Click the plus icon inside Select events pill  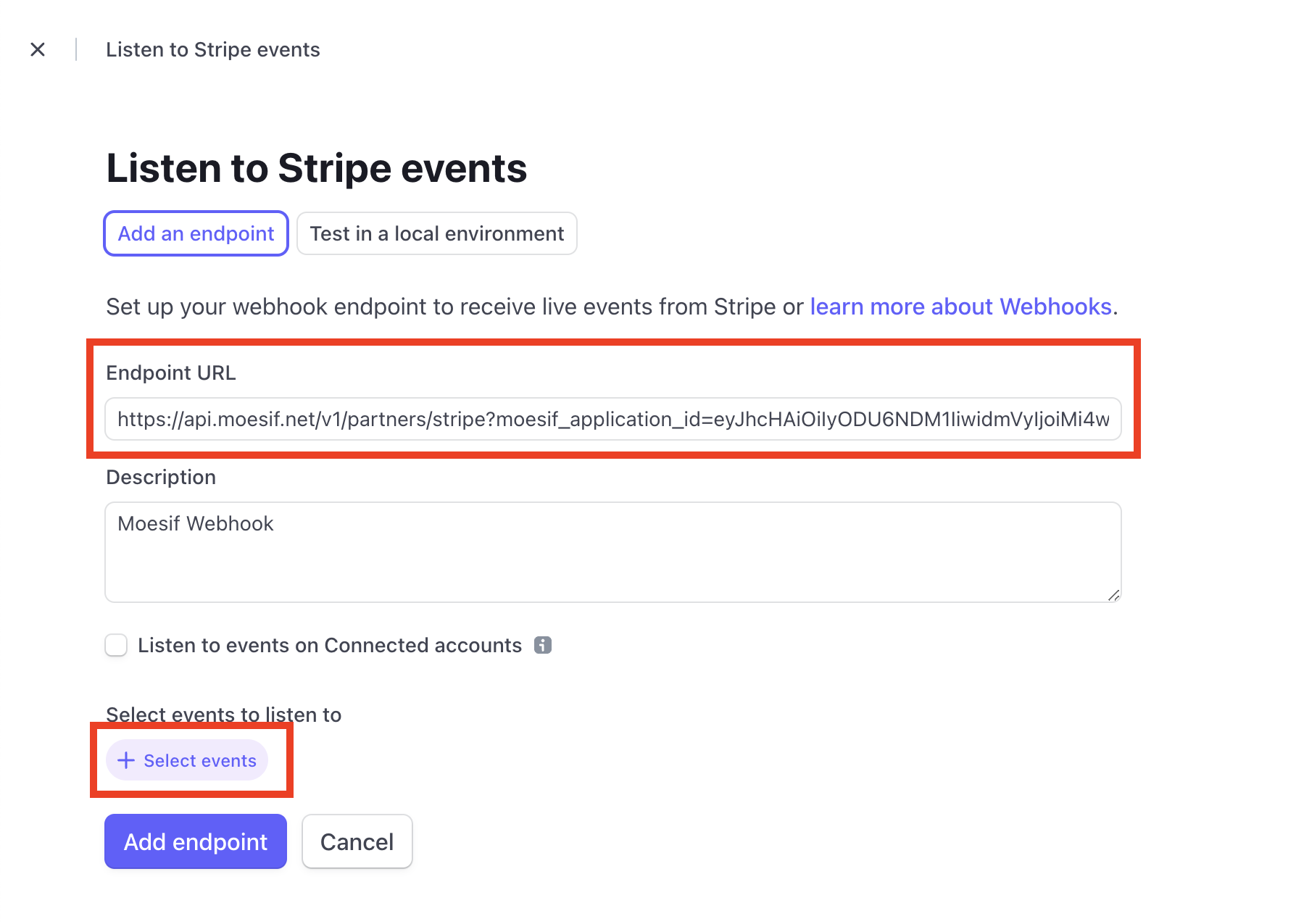[127, 760]
